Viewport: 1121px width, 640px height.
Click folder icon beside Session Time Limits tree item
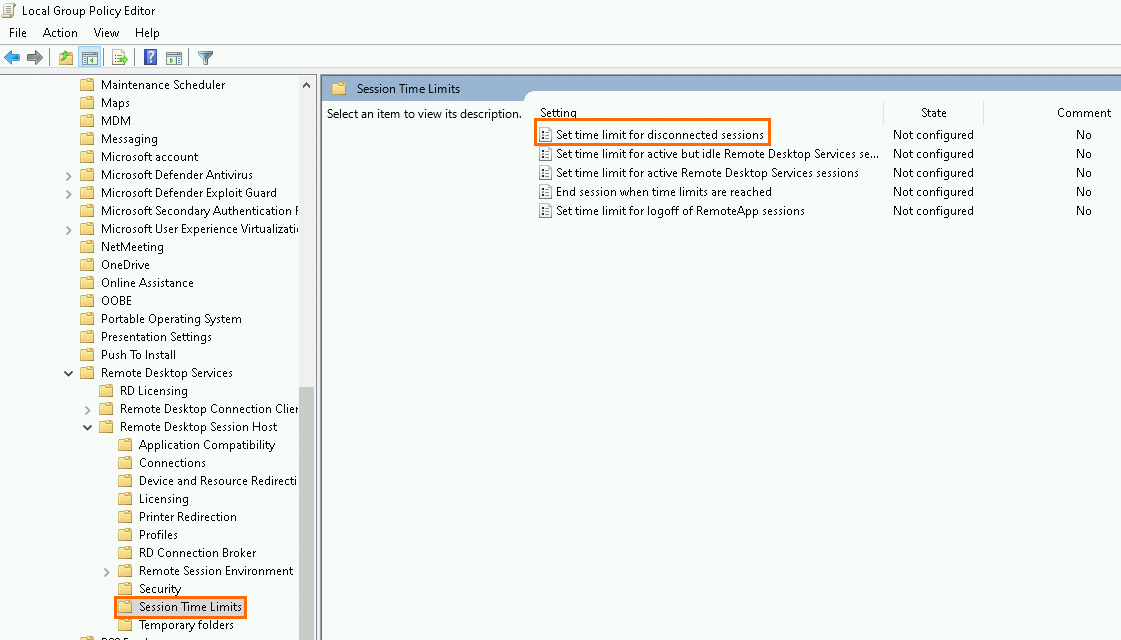(125, 606)
